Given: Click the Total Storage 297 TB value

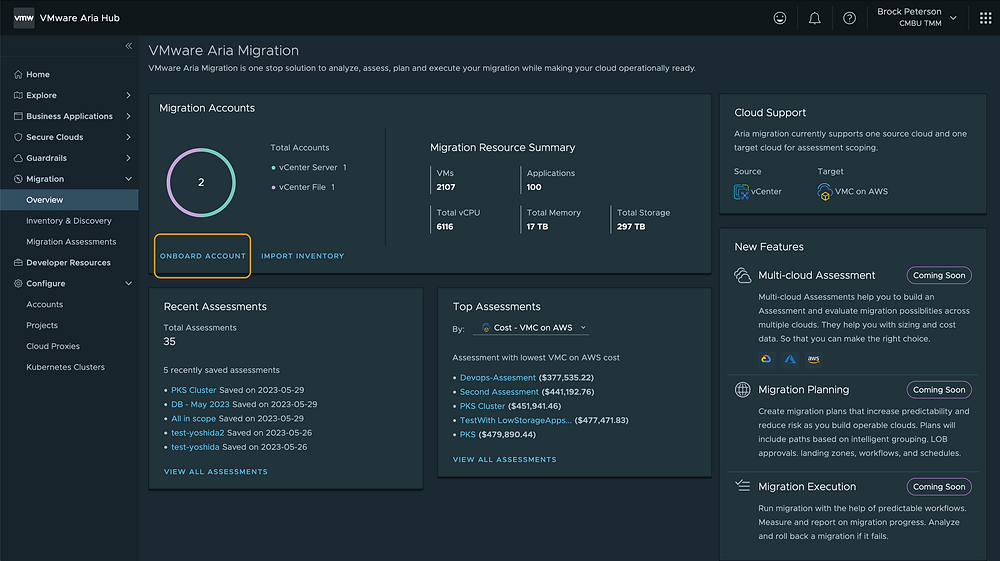Looking at the screenshot, I should click(631, 226).
